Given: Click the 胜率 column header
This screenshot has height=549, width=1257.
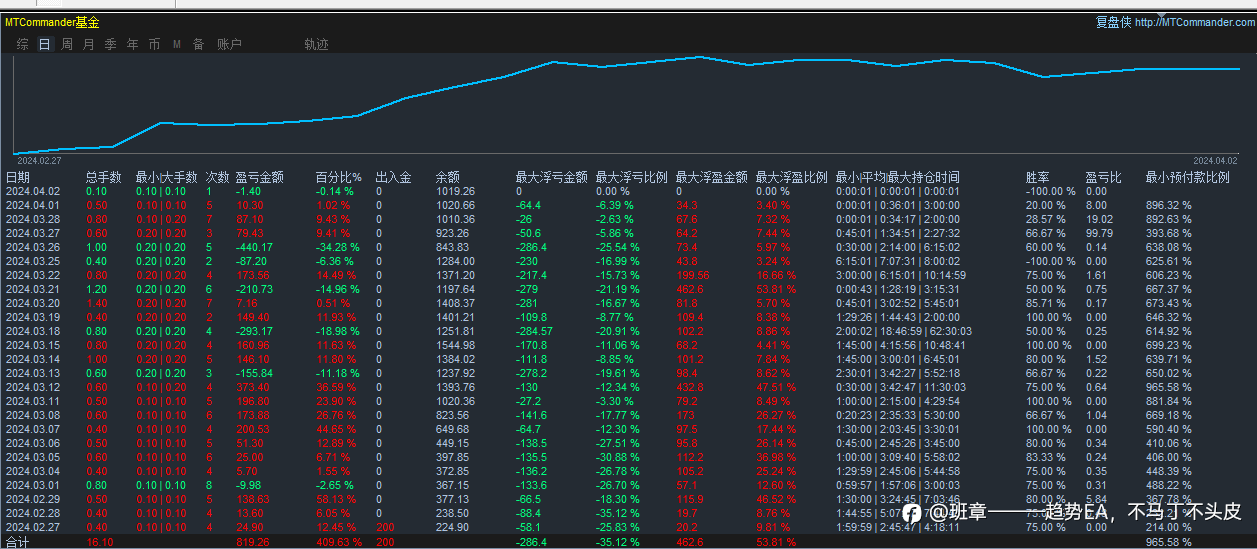Looking at the screenshot, I should [1037, 177].
